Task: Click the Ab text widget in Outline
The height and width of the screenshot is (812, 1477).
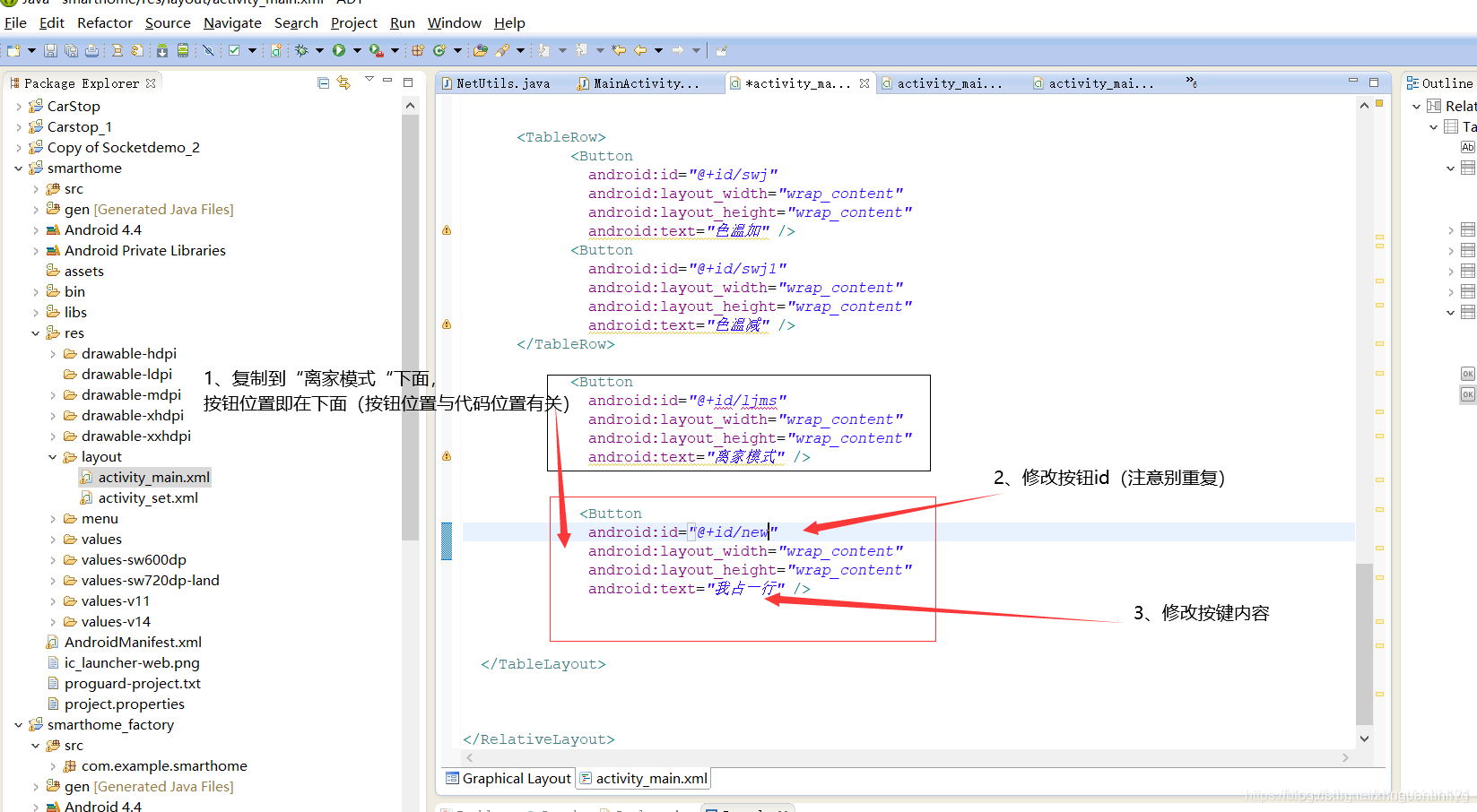Action: pyautogui.click(x=1468, y=147)
